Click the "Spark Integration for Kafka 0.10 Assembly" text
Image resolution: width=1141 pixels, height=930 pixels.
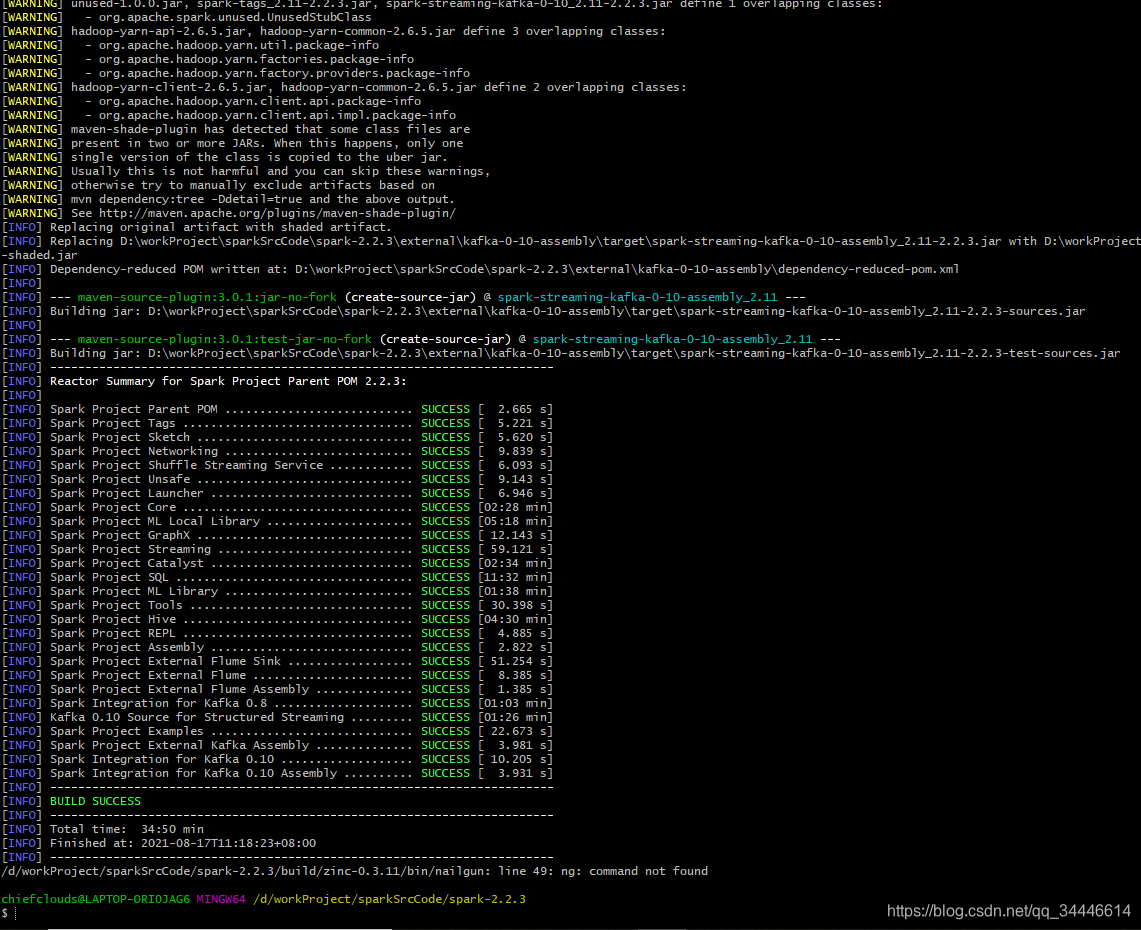(x=193, y=773)
